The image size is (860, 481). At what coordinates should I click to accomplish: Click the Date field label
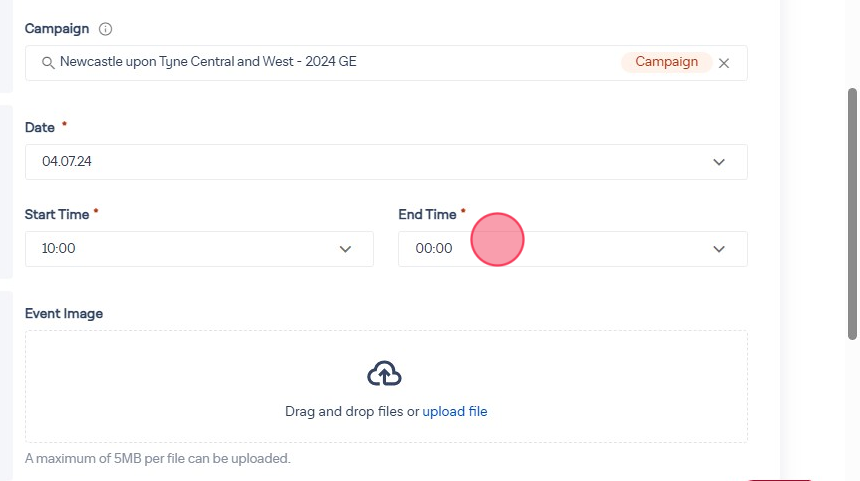point(40,127)
